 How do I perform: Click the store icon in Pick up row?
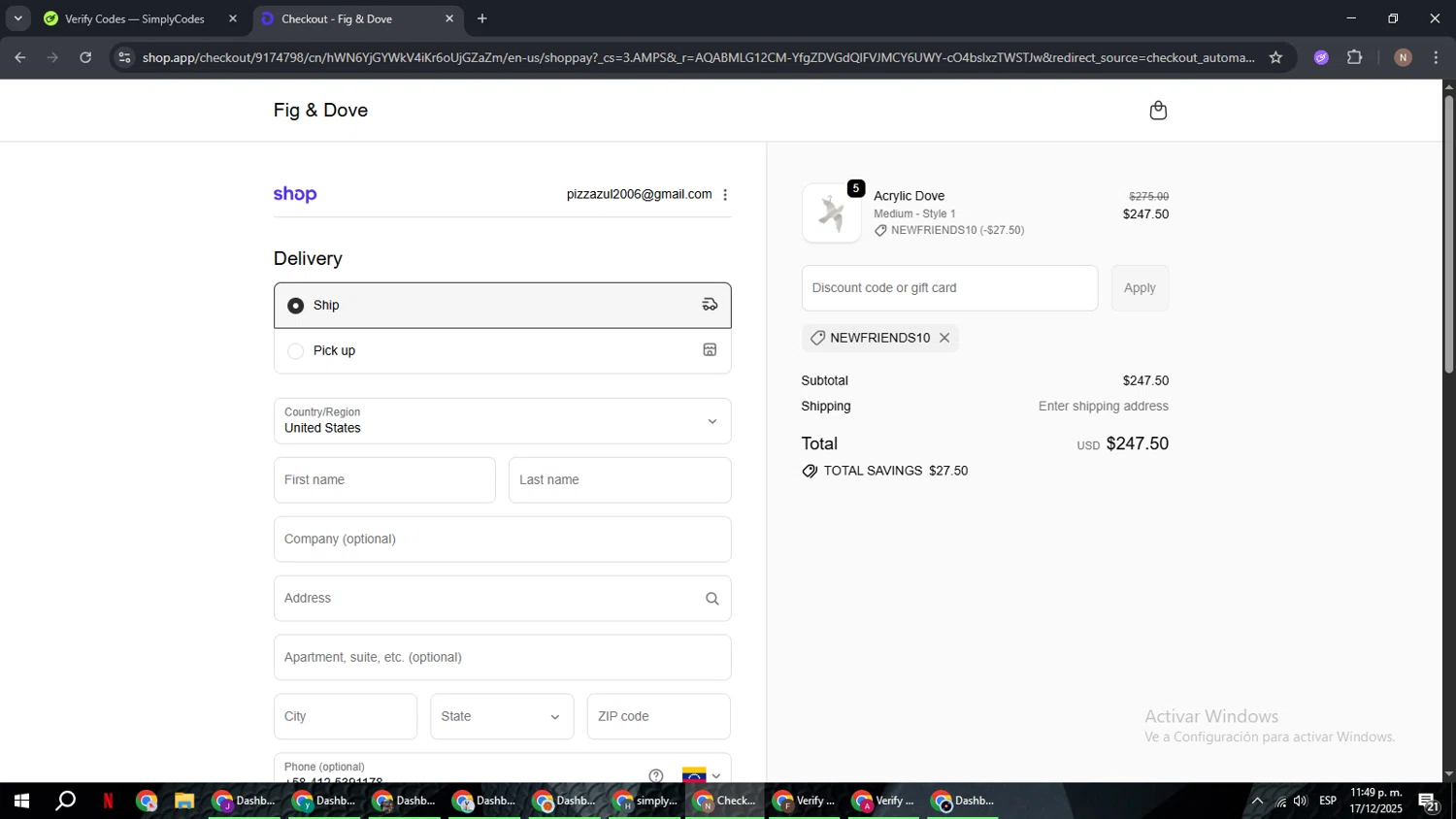tap(710, 350)
